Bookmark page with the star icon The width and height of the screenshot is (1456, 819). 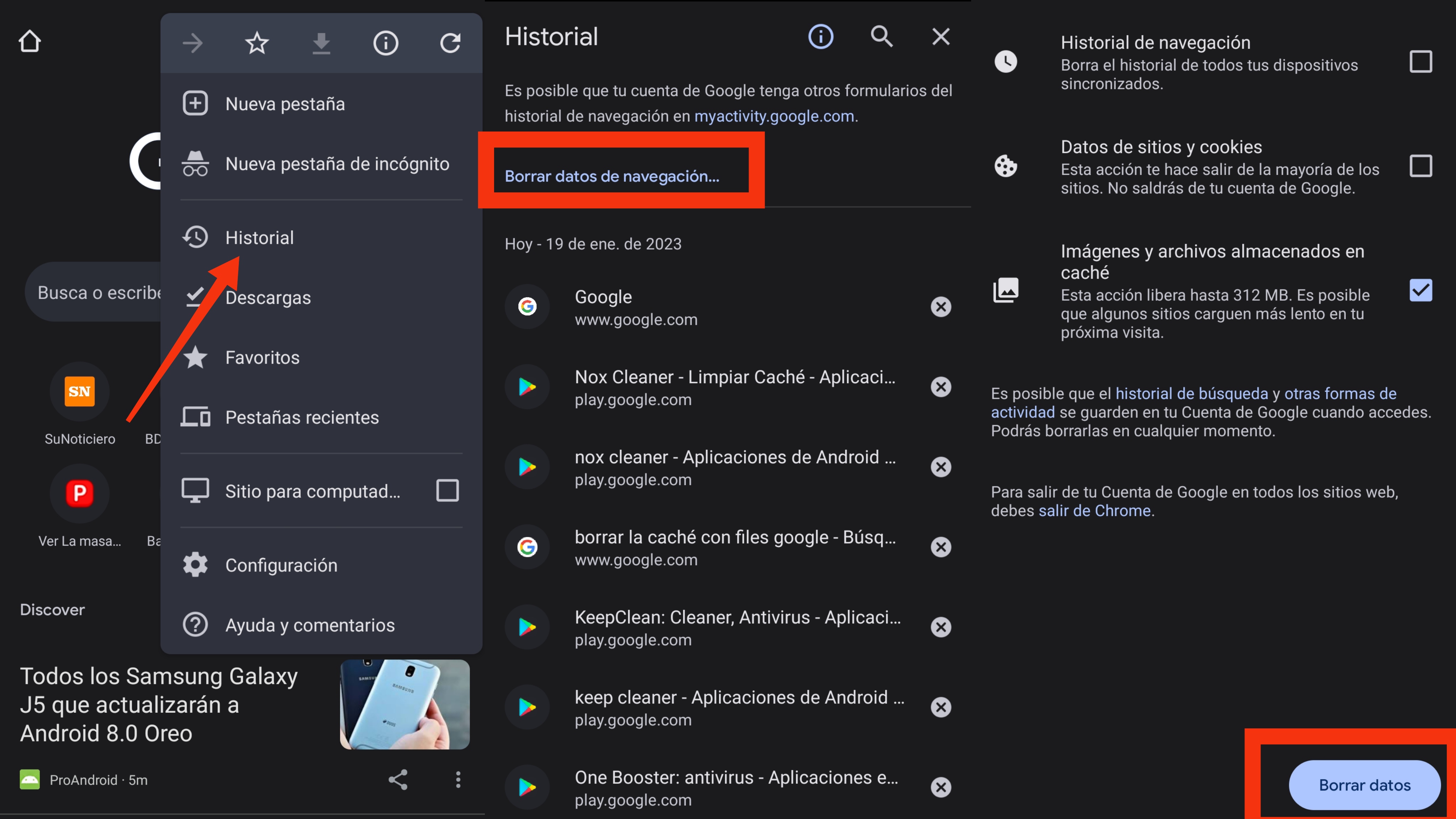tap(257, 43)
